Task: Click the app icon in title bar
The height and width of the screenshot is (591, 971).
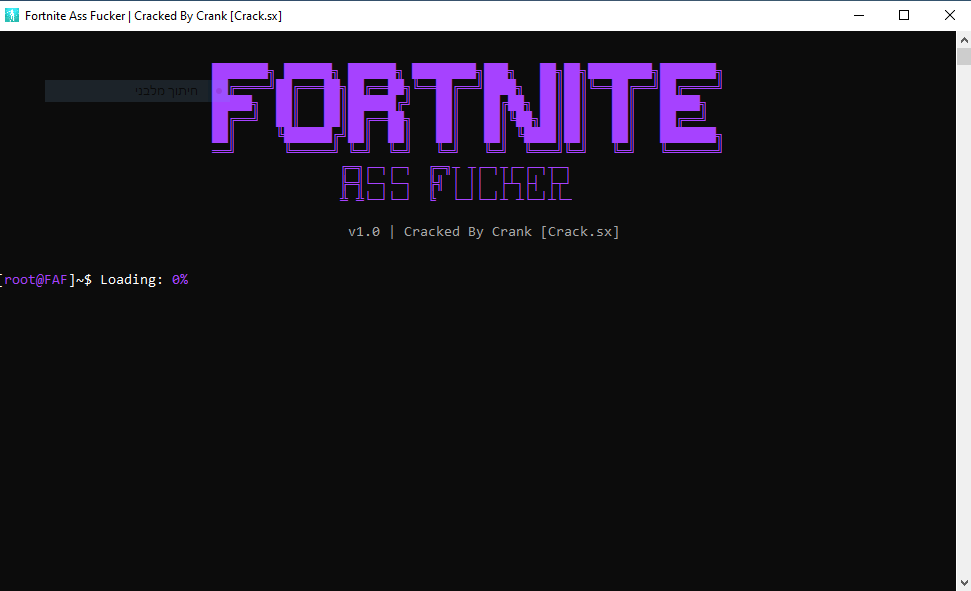Action: pyautogui.click(x=12, y=15)
